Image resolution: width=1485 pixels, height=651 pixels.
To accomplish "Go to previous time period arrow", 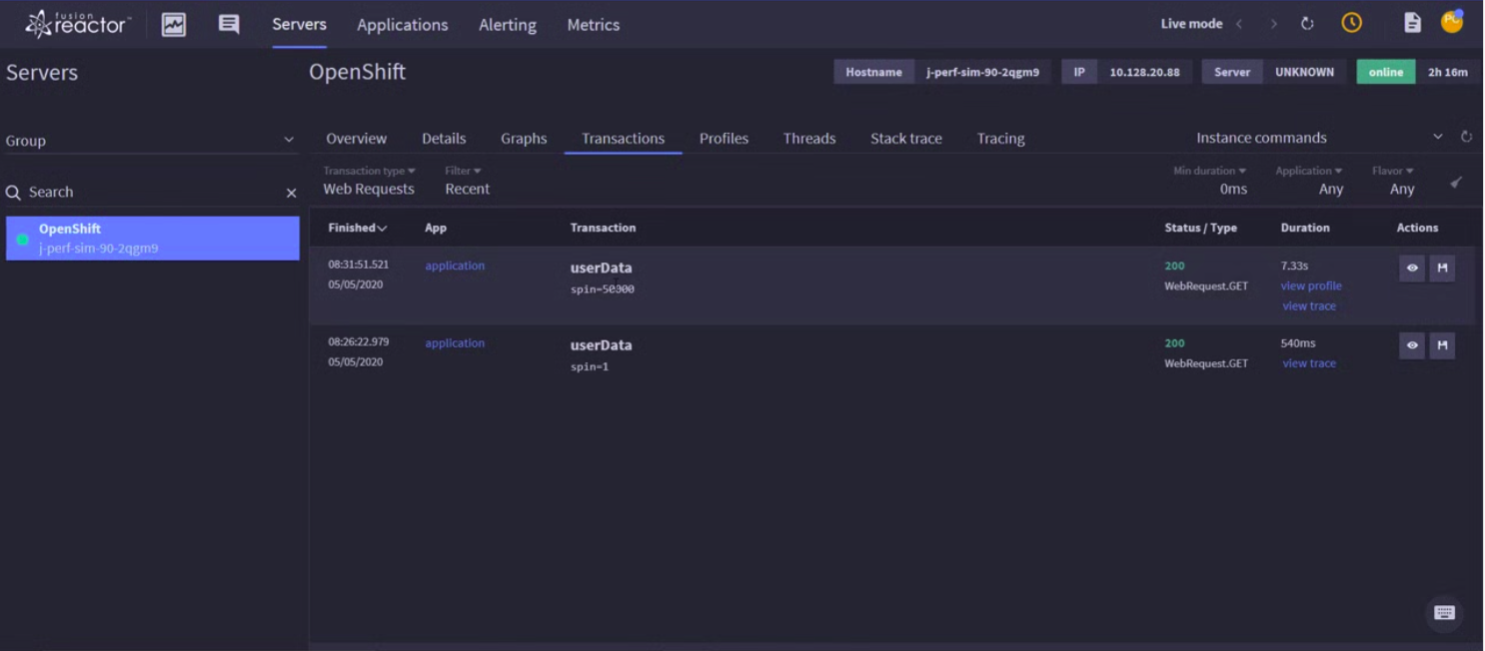I will (x=1239, y=24).
